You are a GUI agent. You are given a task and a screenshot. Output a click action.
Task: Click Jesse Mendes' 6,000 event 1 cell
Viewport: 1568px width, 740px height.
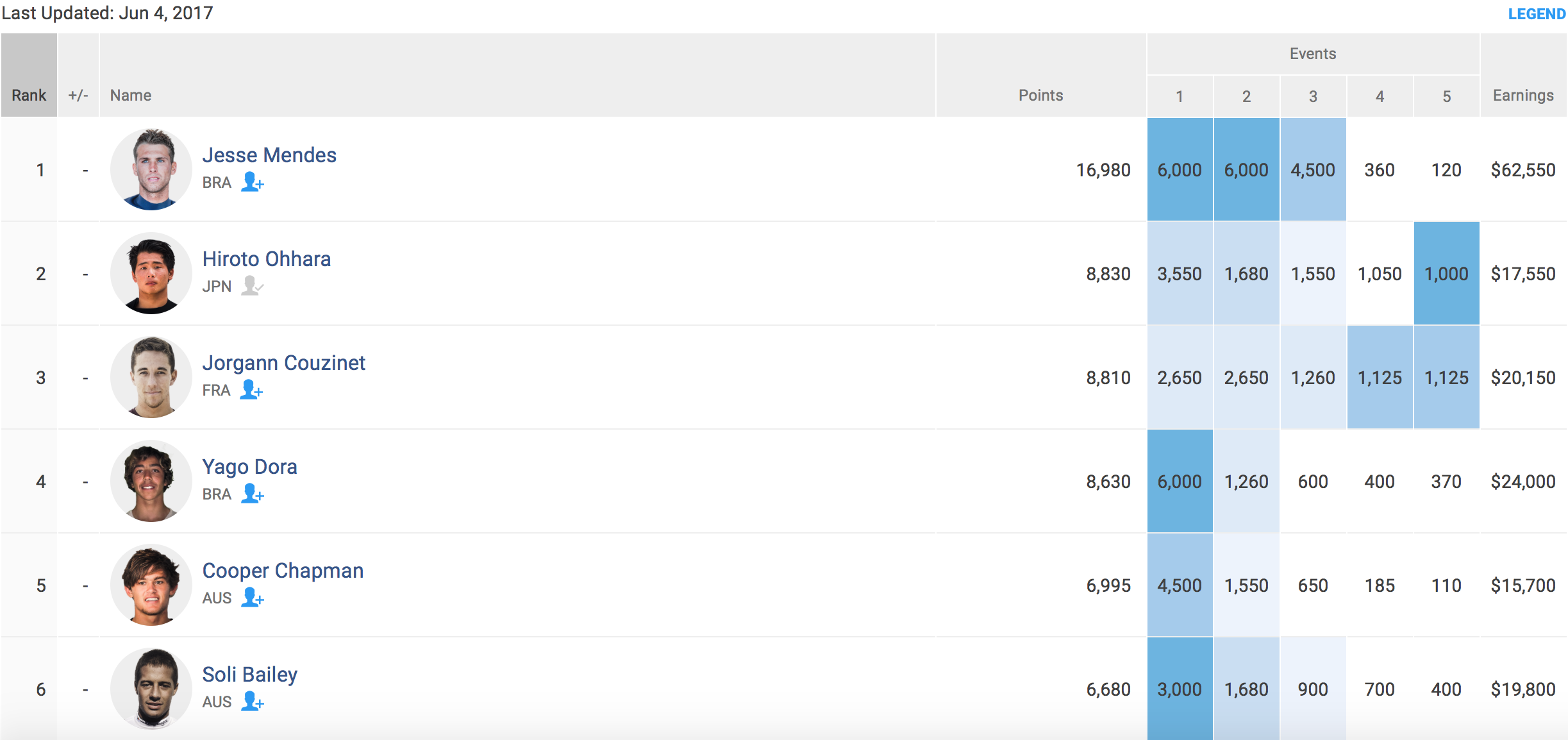pos(1180,170)
